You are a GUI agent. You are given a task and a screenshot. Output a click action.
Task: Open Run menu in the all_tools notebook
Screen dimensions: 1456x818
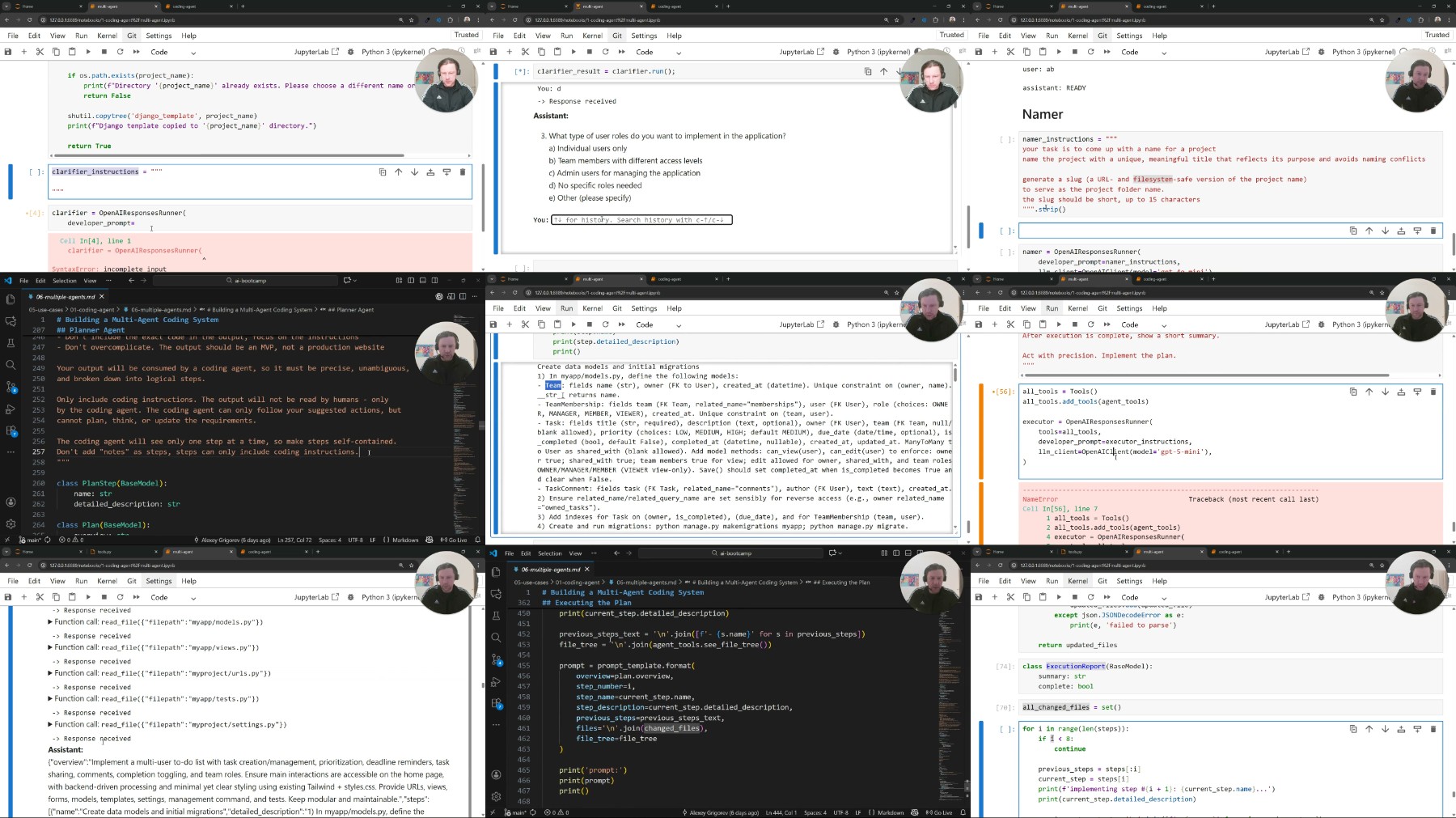click(1052, 308)
